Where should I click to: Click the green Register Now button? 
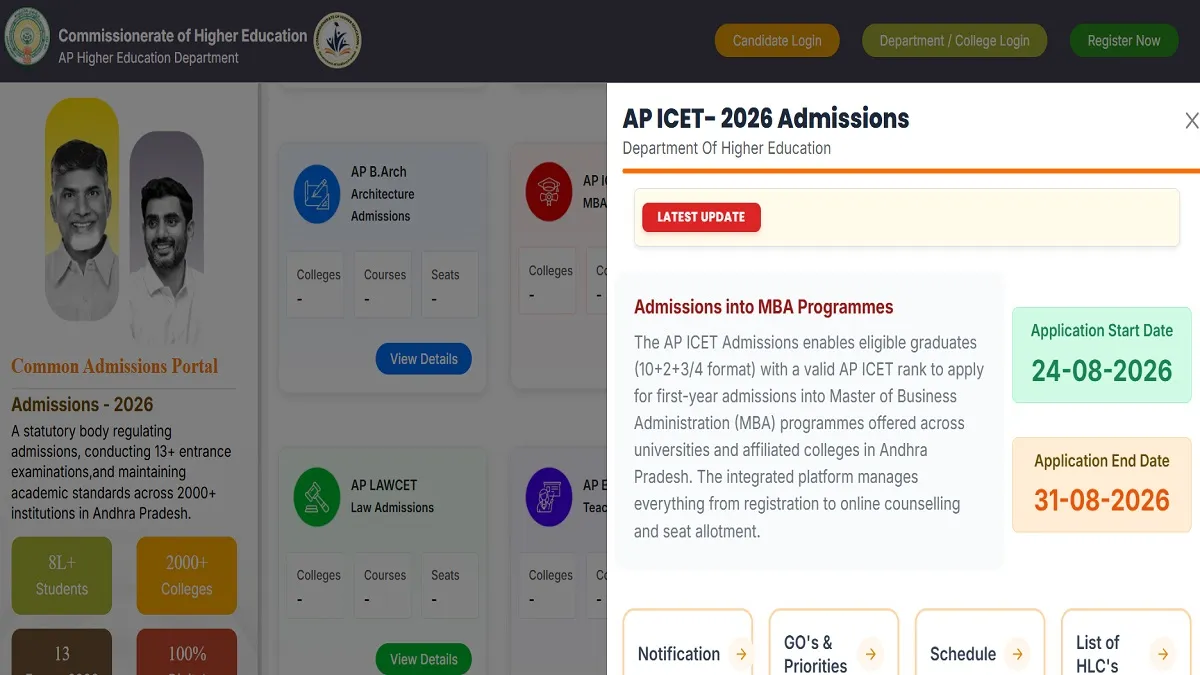click(x=1124, y=41)
